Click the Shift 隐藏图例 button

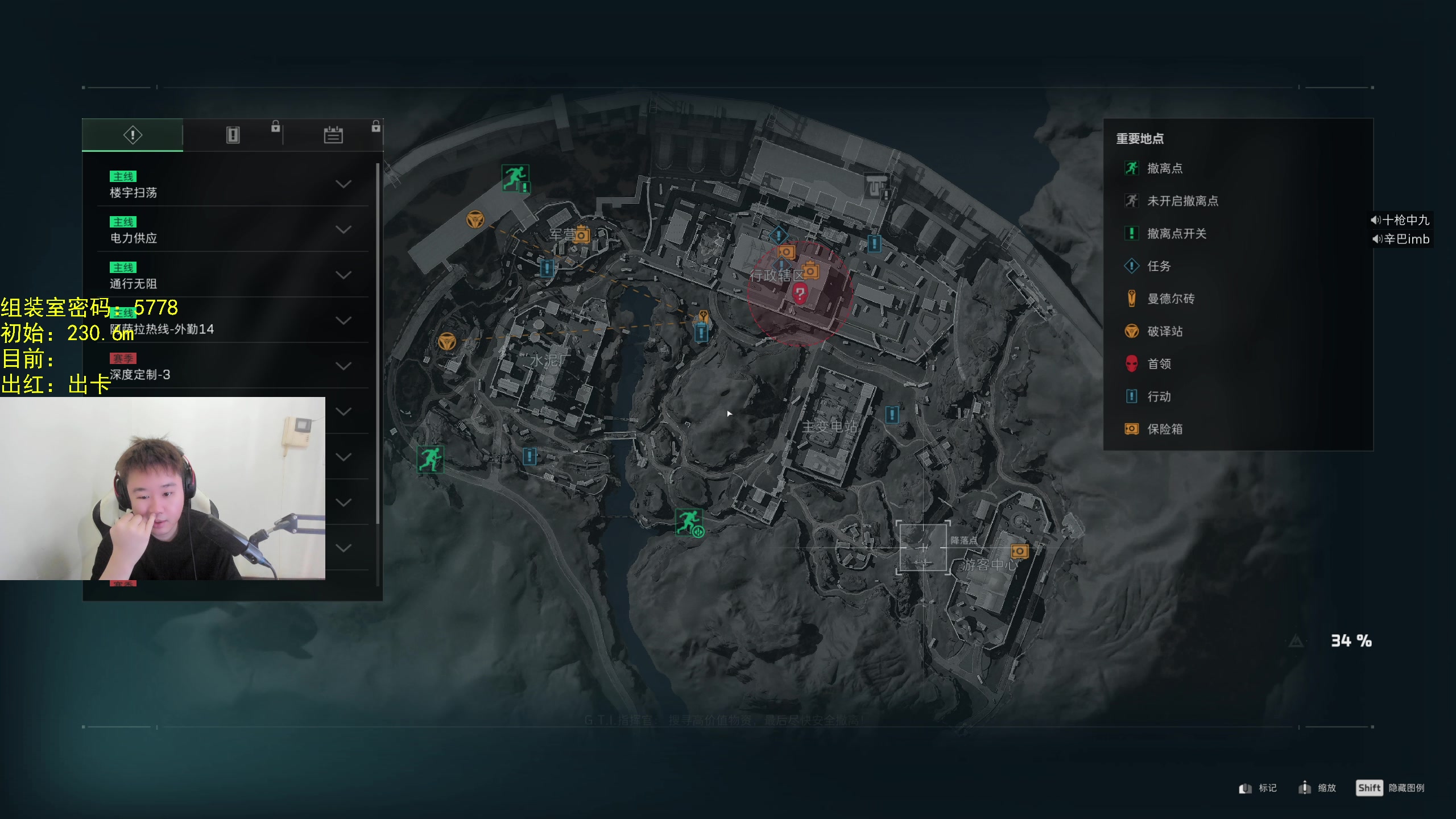pyautogui.click(x=1391, y=788)
